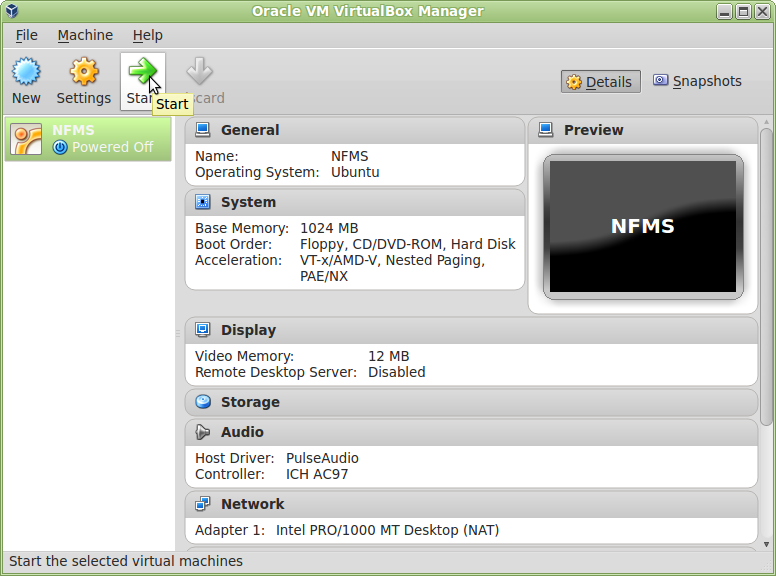
Task: Collapse the Preview panel header
Action: (642, 130)
